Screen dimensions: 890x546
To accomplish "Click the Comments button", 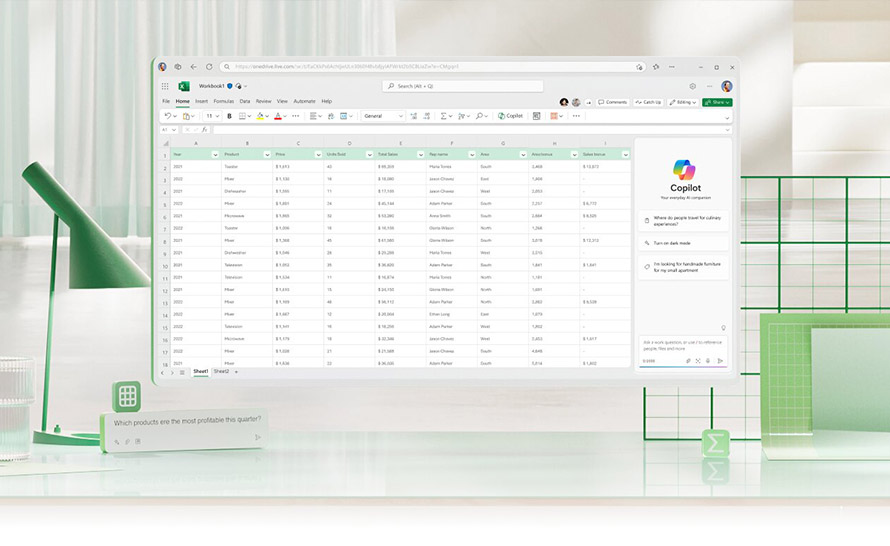I will 613,102.
